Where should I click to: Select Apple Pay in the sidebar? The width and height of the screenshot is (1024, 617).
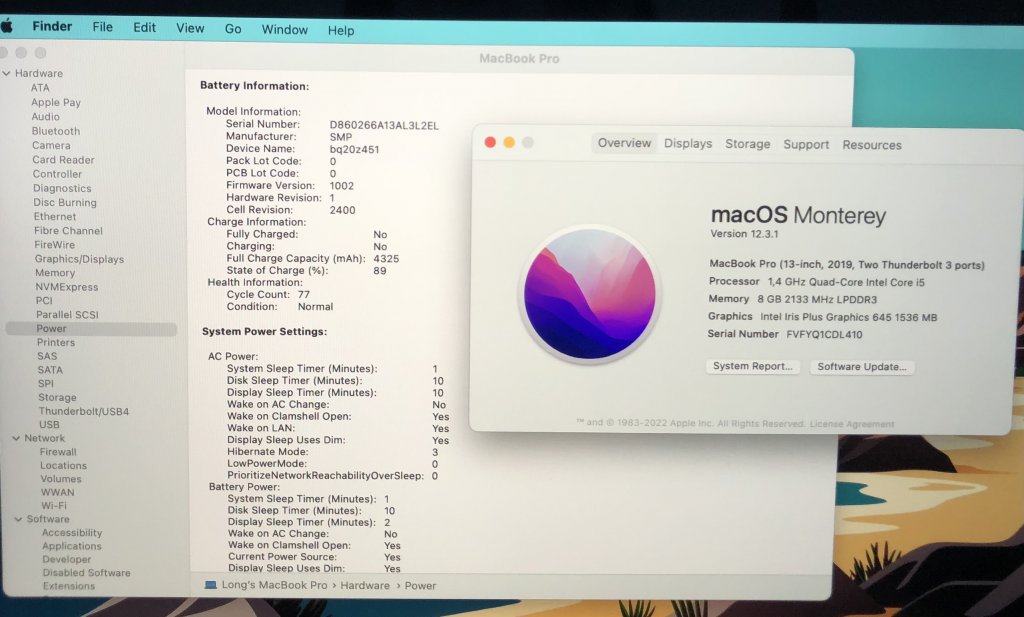pyautogui.click(x=56, y=102)
